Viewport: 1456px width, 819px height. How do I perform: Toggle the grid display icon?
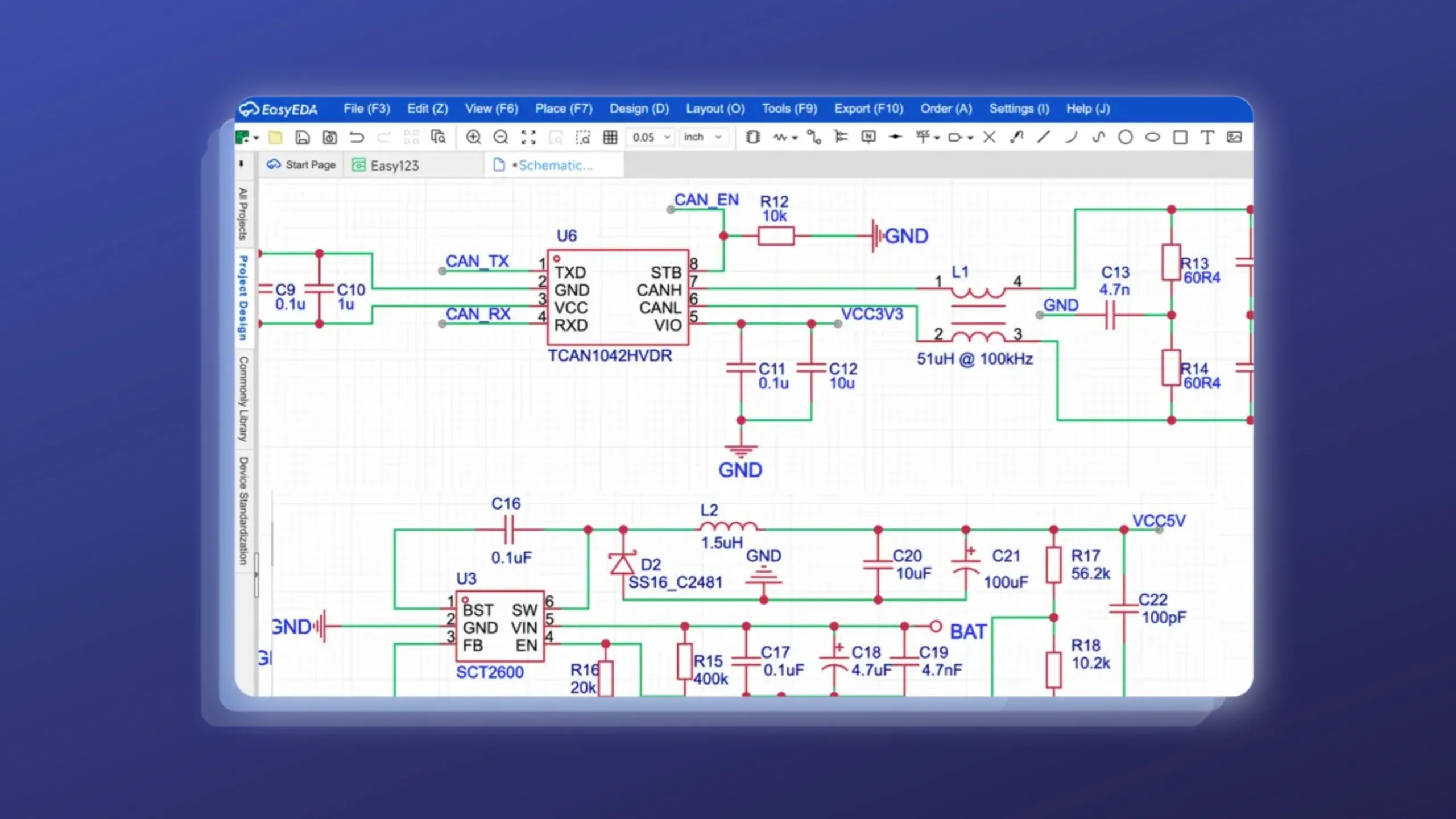[610, 137]
